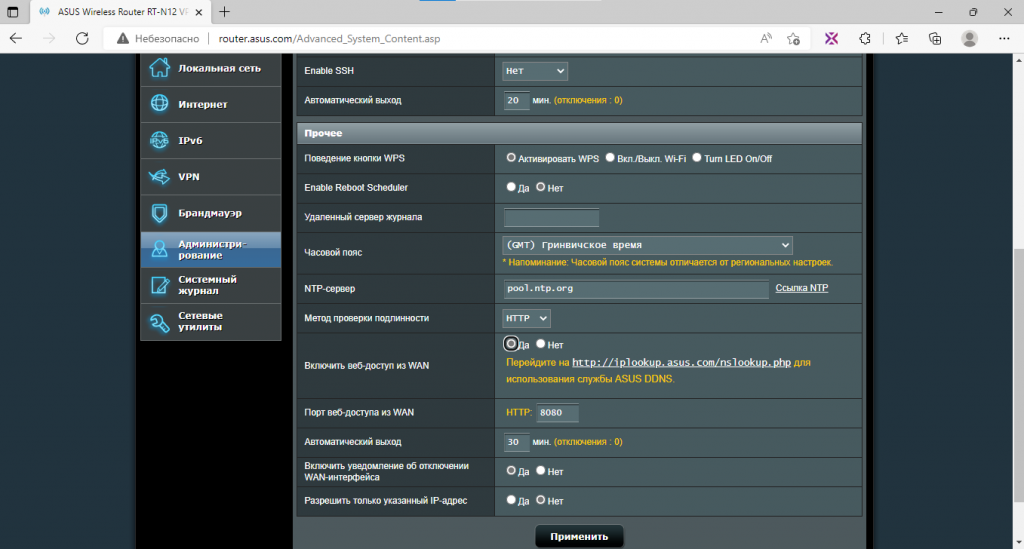Click the Сетевые утилиты wrench icon
This screenshot has width=1024, height=549.
(159, 322)
